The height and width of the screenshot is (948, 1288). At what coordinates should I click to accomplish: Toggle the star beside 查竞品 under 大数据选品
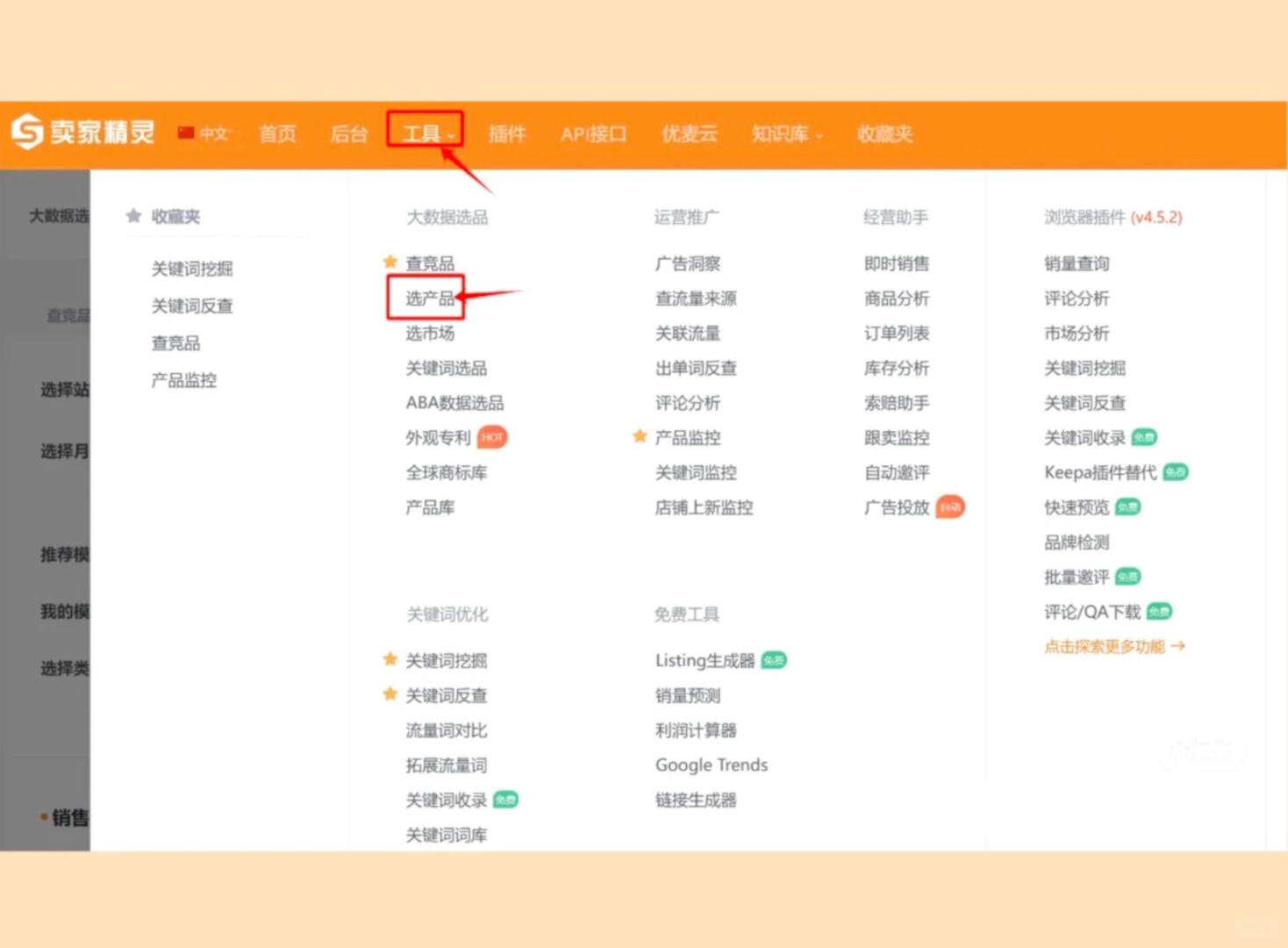(390, 262)
